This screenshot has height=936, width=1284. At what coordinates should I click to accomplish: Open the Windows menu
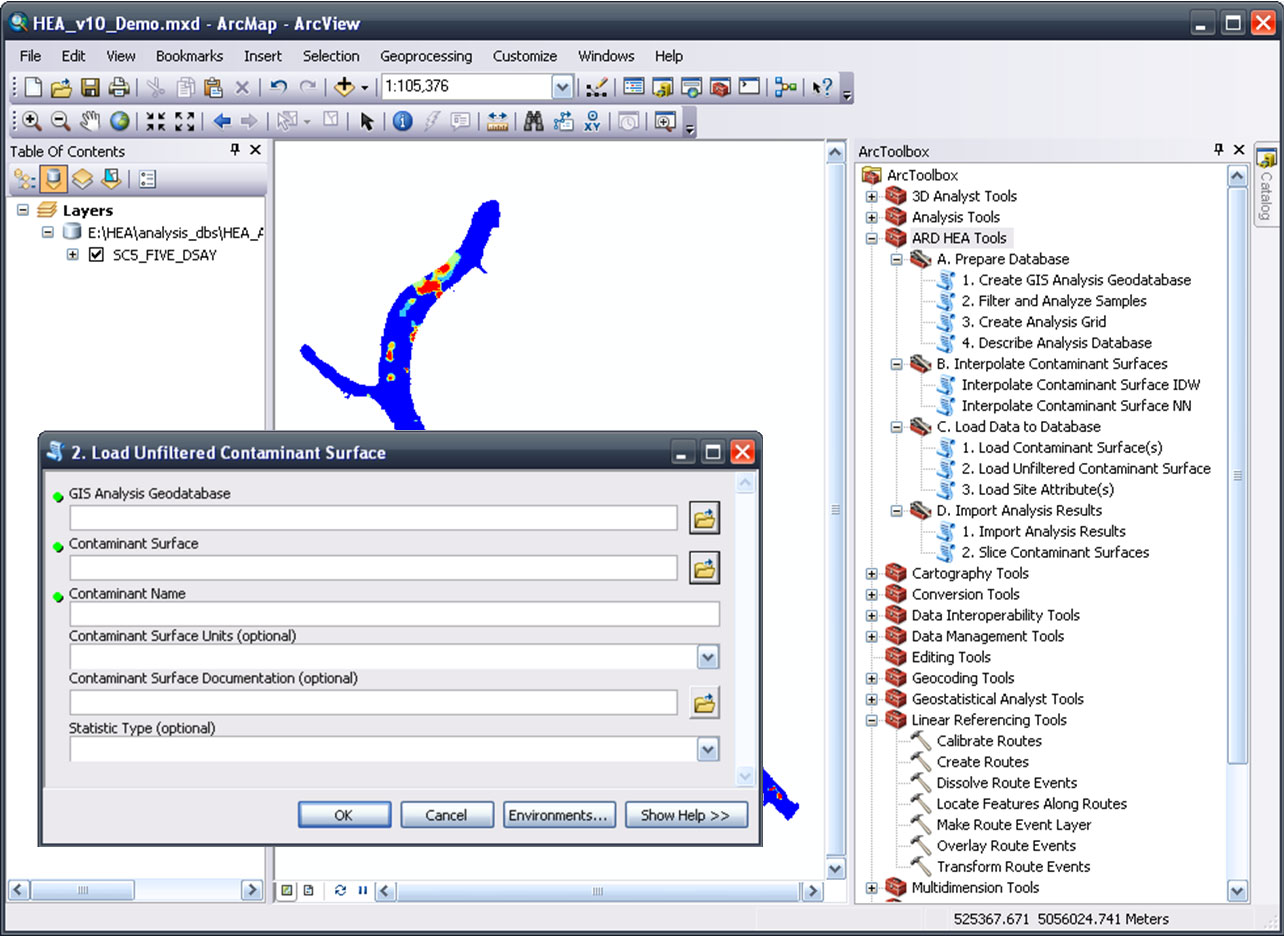[x=606, y=56]
